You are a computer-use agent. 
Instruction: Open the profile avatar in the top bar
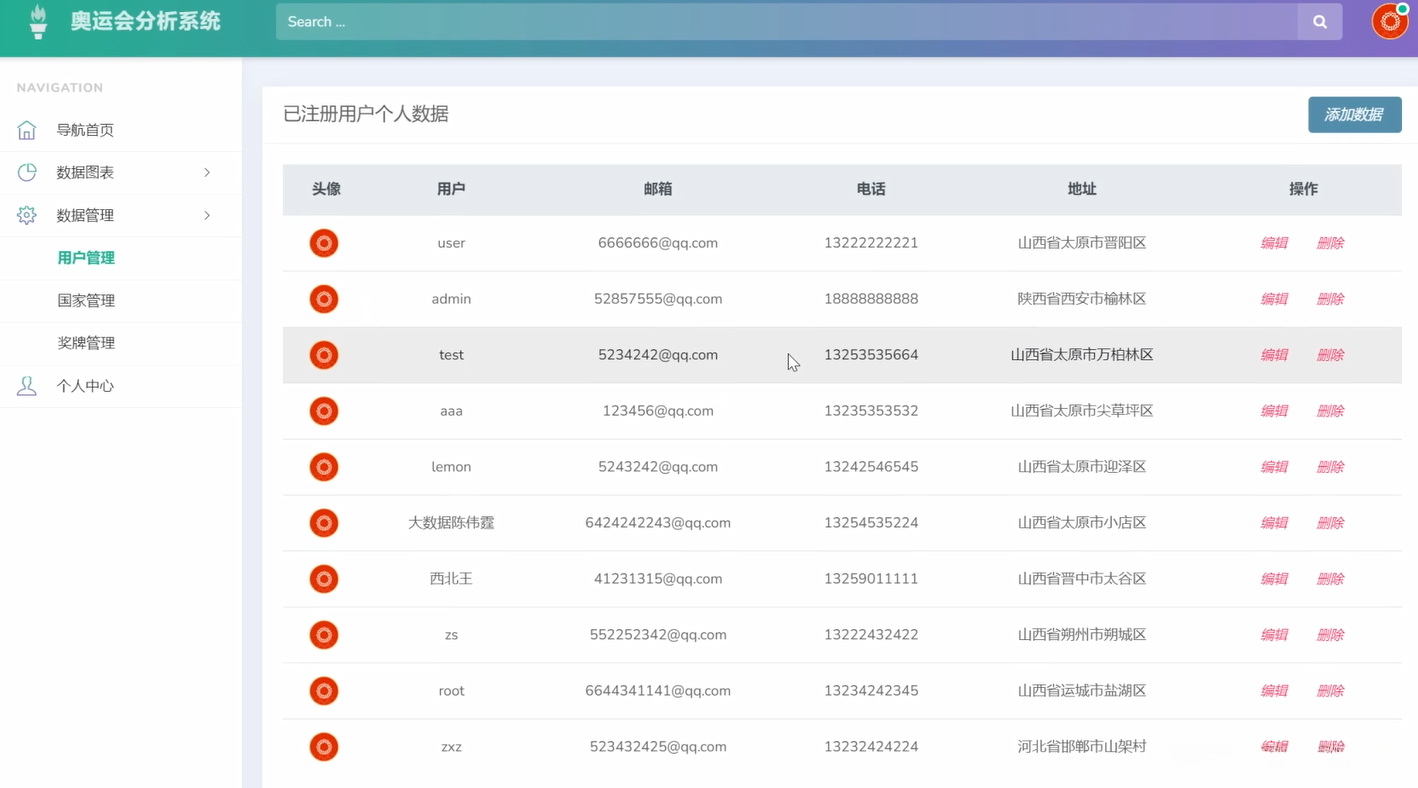pyautogui.click(x=1390, y=21)
